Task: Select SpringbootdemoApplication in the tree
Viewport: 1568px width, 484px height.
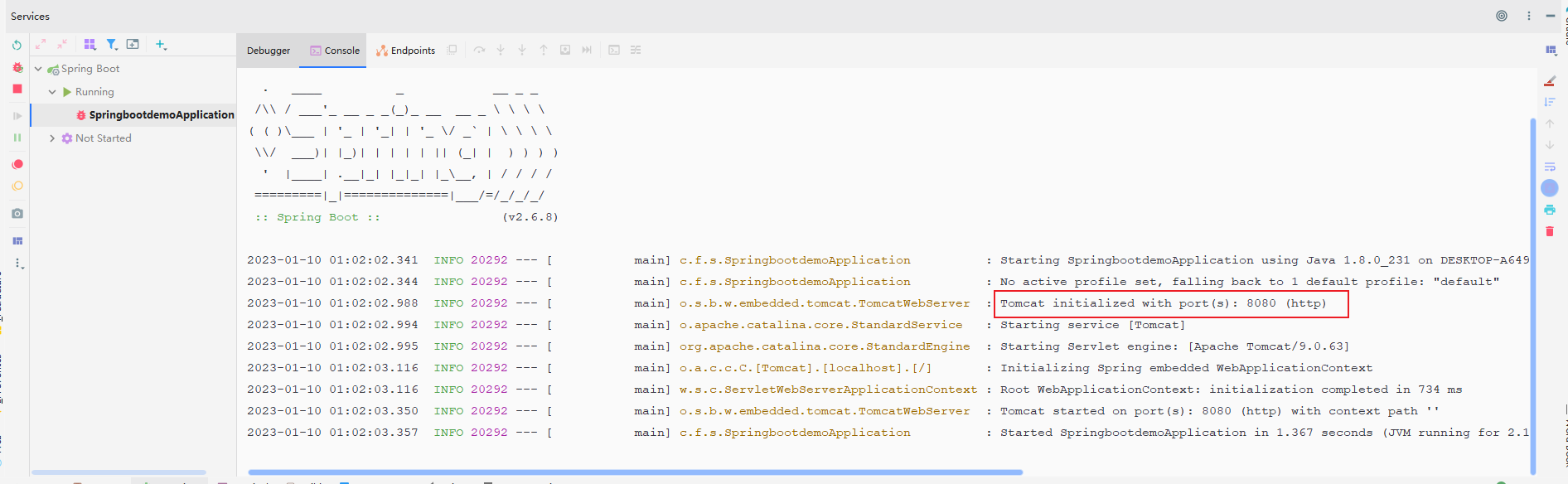Action: (x=133, y=115)
